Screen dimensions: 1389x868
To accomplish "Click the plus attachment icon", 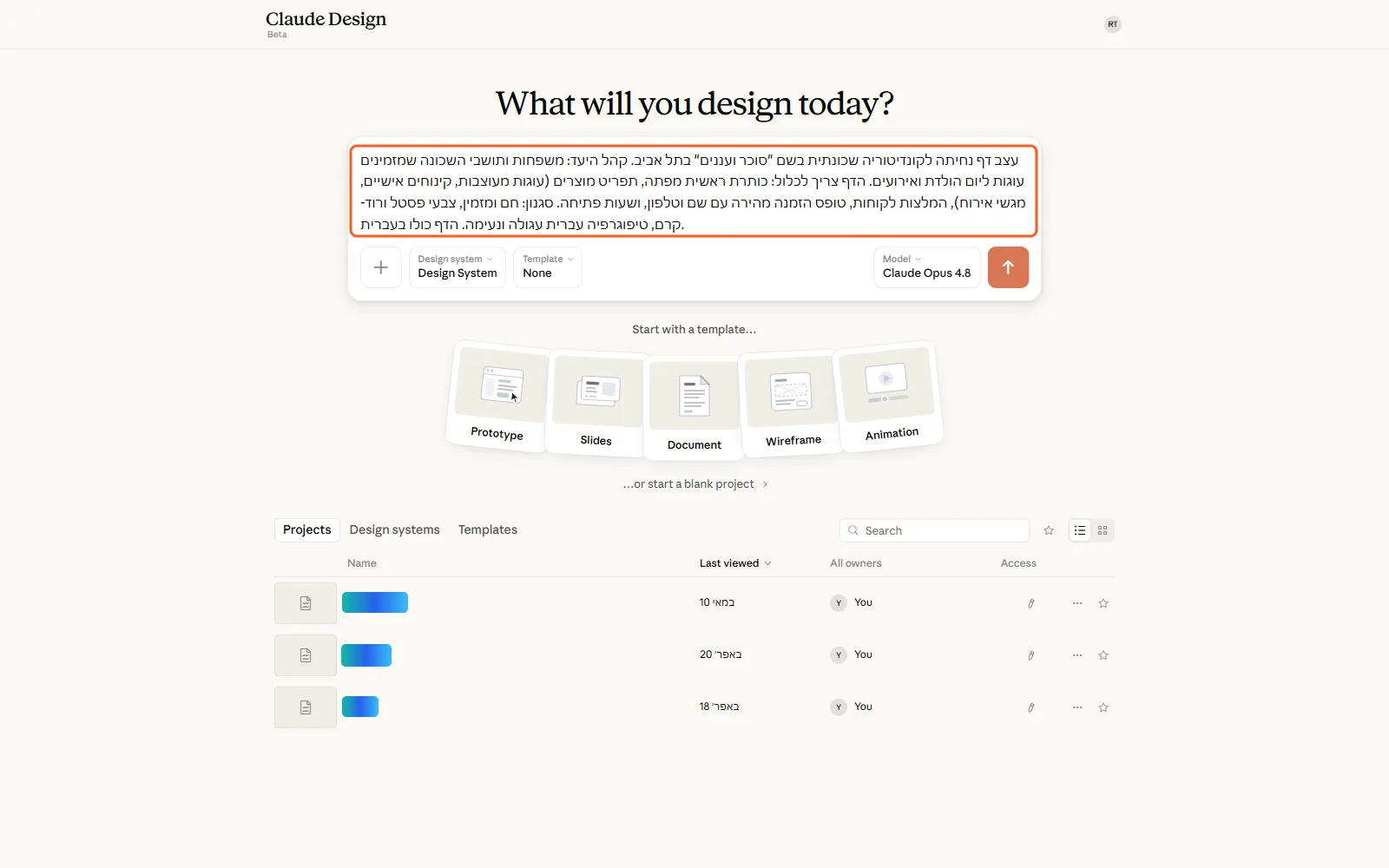I will (380, 267).
